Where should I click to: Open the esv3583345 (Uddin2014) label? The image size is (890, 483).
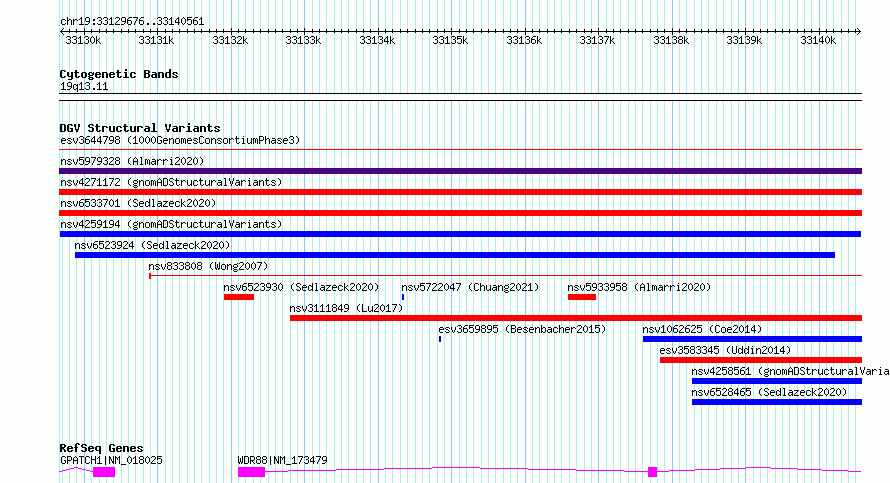coord(725,350)
